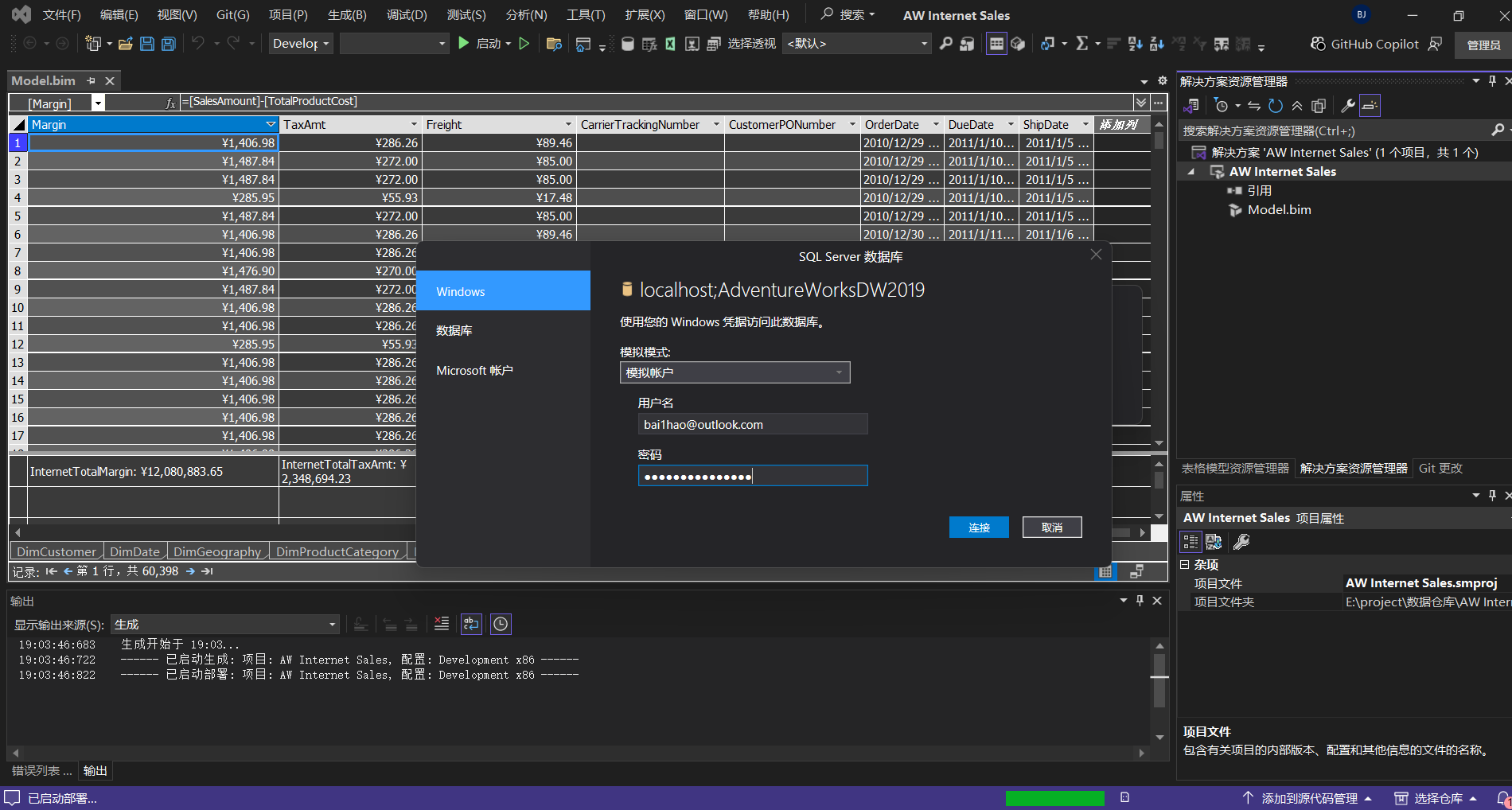Click the 连接 connect button
This screenshot has height=810, width=1512.
coord(979,528)
